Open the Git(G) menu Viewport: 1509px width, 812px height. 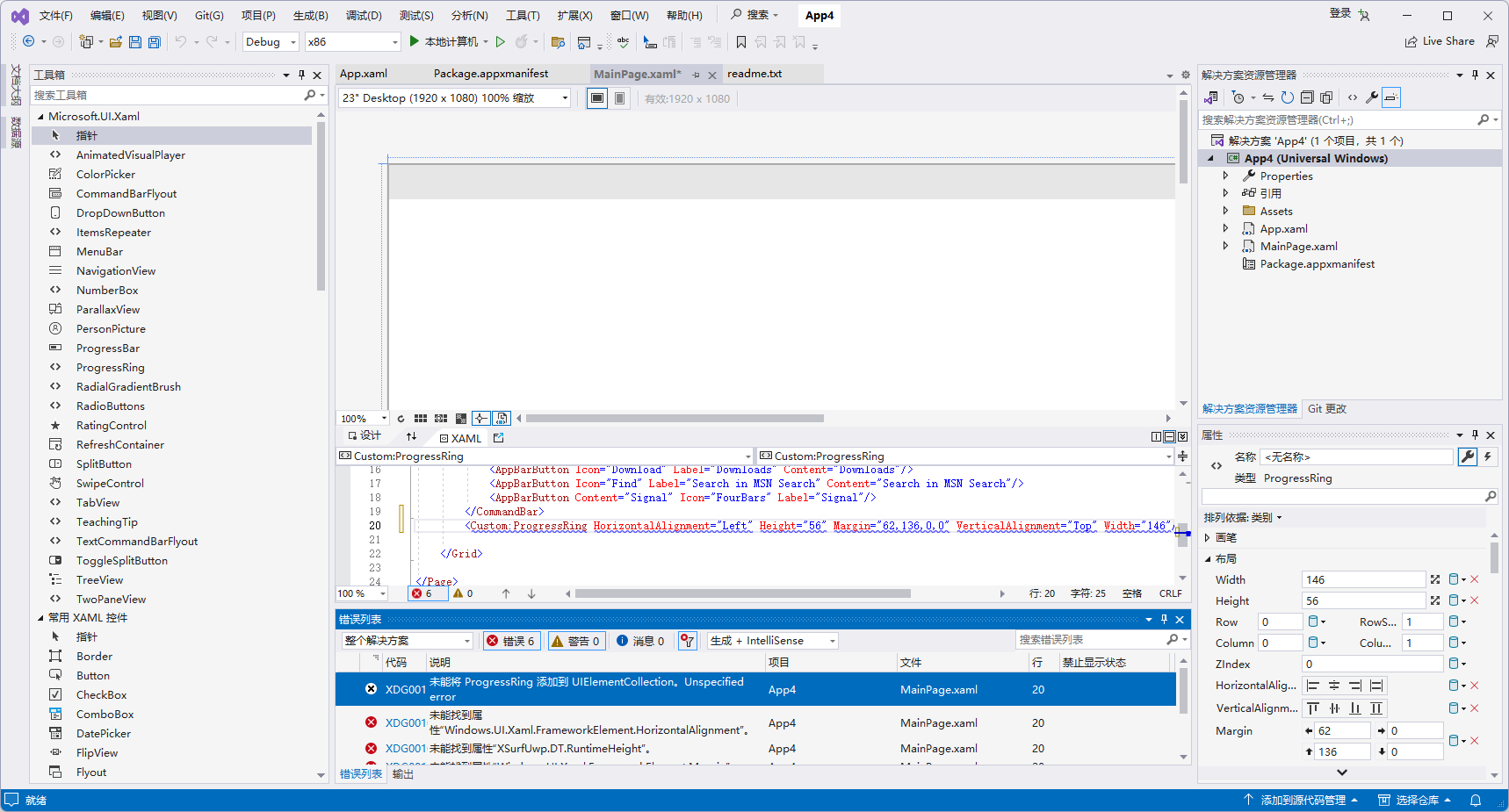[x=209, y=15]
